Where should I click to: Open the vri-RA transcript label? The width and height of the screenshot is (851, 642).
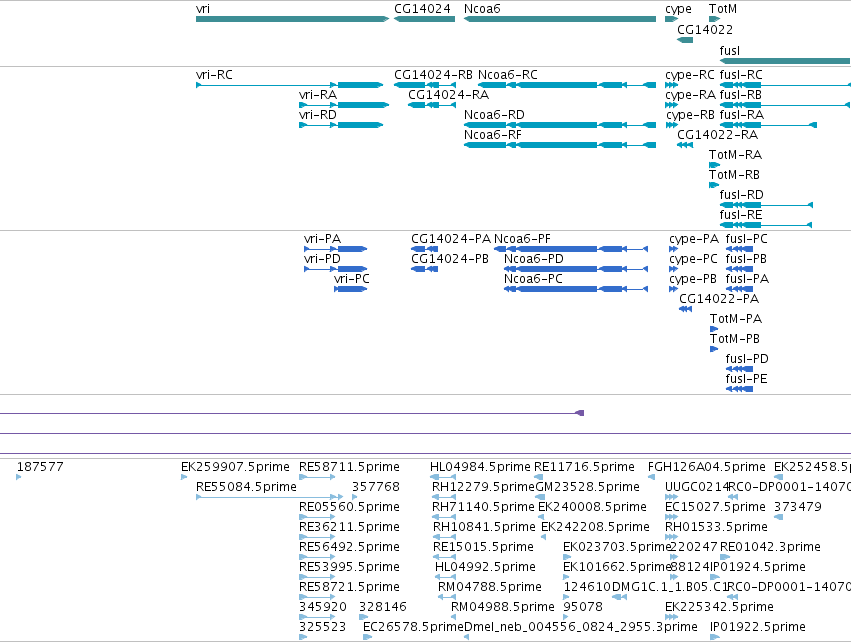[318, 94]
